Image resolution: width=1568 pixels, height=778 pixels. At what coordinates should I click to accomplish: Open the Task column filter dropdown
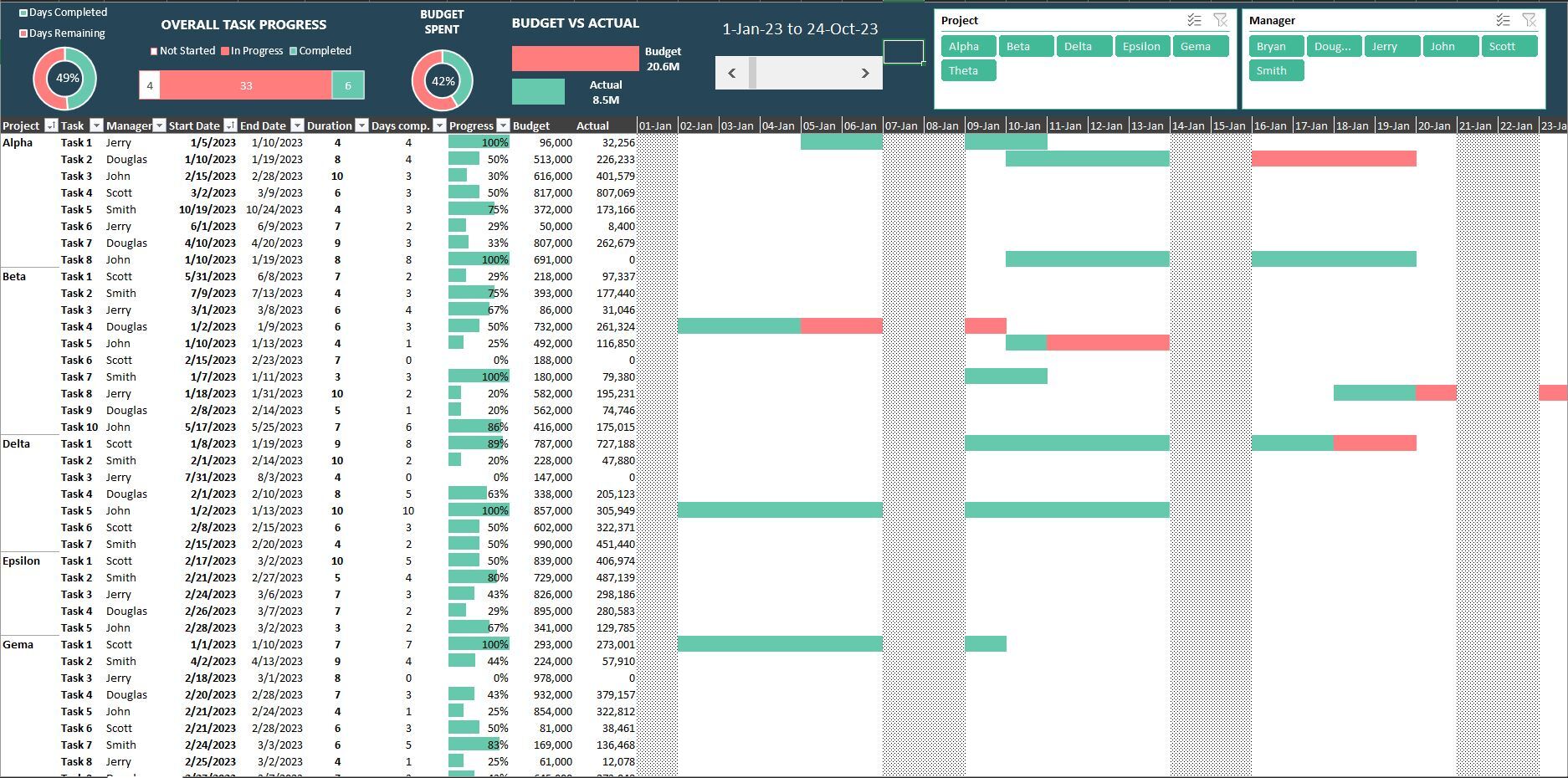coord(96,125)
